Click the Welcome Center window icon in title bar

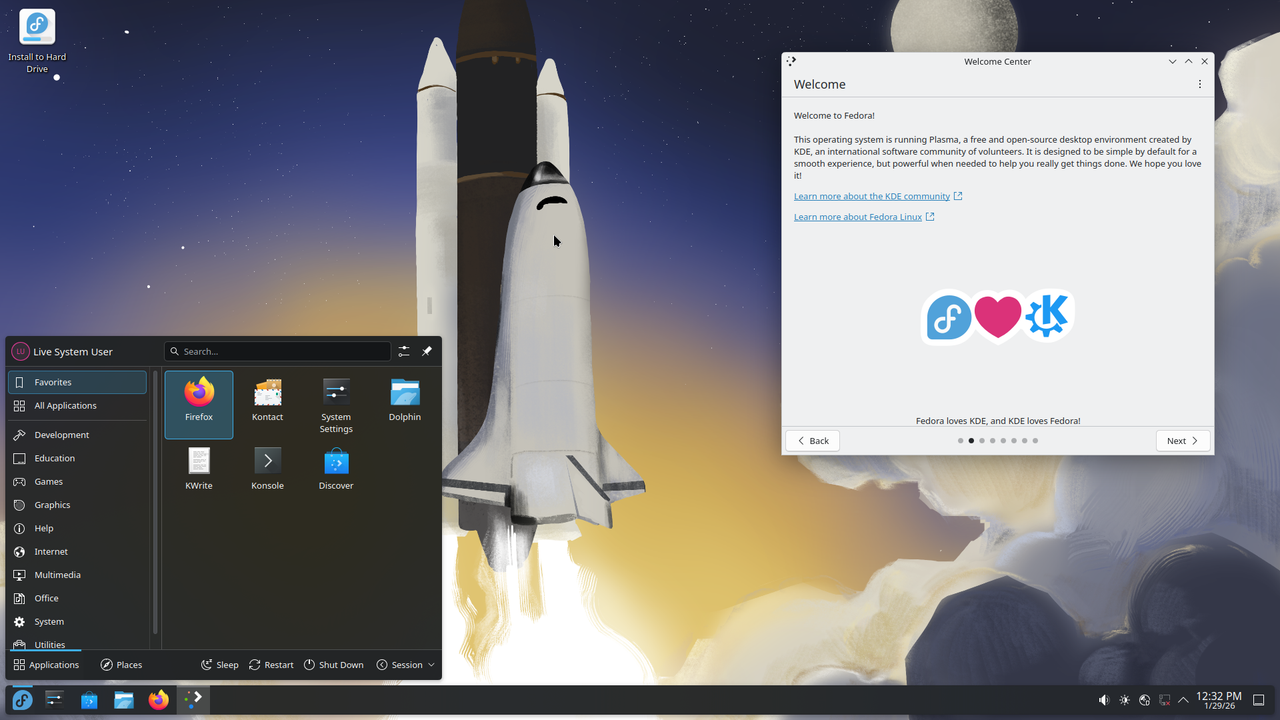791,61
